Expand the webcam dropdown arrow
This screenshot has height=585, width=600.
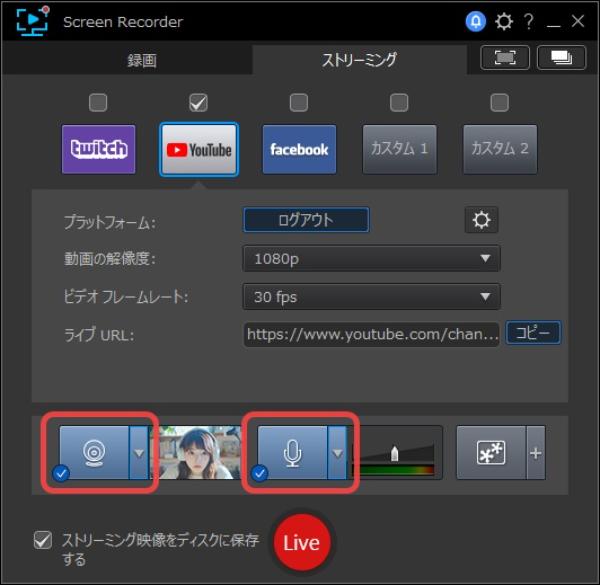(139, 453)
